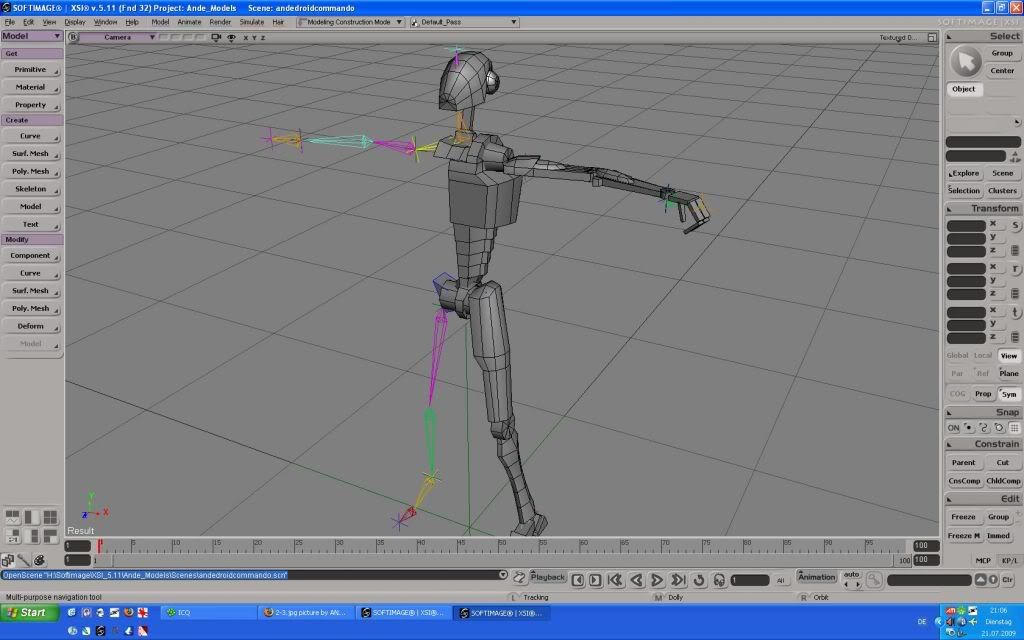Open the Model toolbar dropdown
Viewport: 1024px width, 640px height.
32,36
